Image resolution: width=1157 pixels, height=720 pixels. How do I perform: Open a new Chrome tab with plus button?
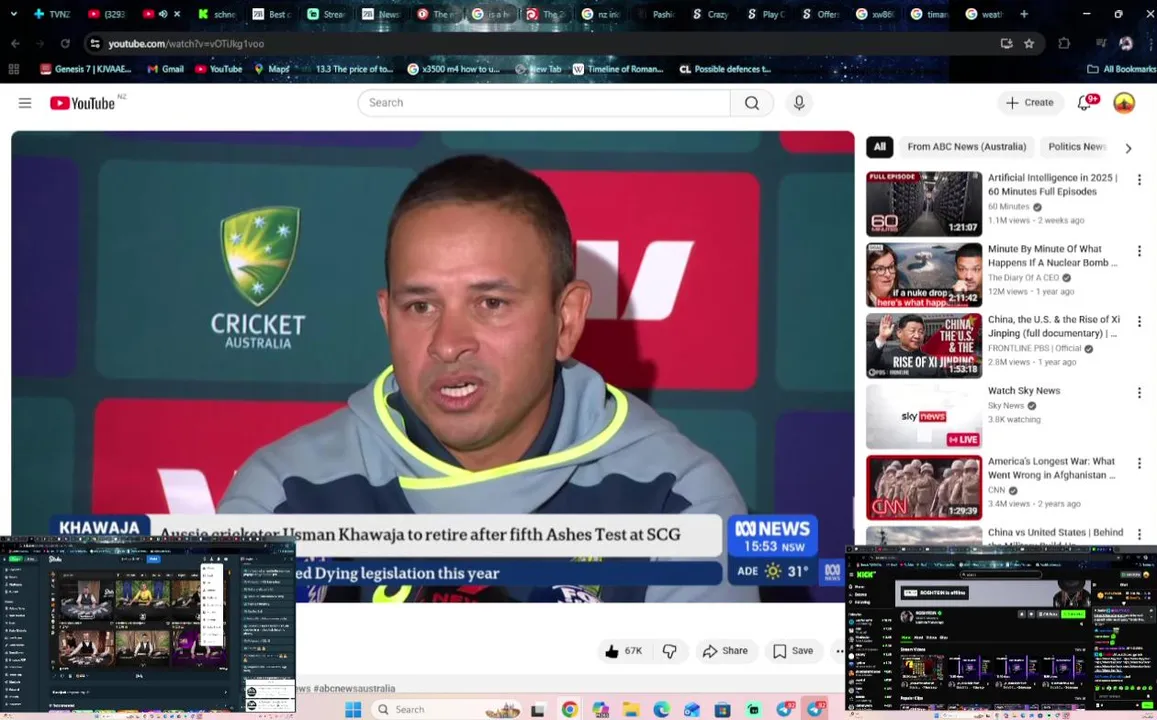[1024, 14]
